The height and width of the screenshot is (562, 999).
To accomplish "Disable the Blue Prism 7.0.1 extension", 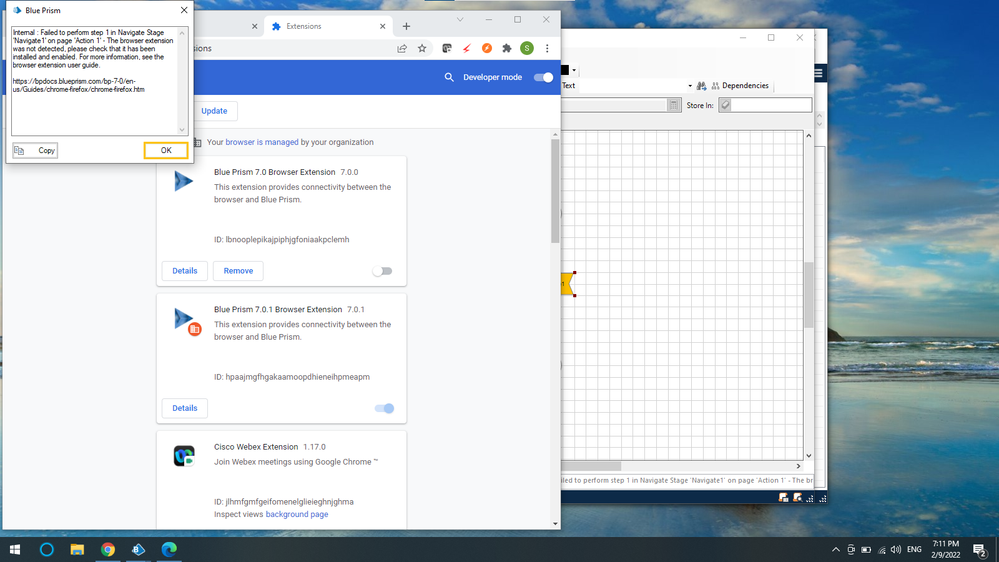I will pyautogui.click(x=384, y=408).
